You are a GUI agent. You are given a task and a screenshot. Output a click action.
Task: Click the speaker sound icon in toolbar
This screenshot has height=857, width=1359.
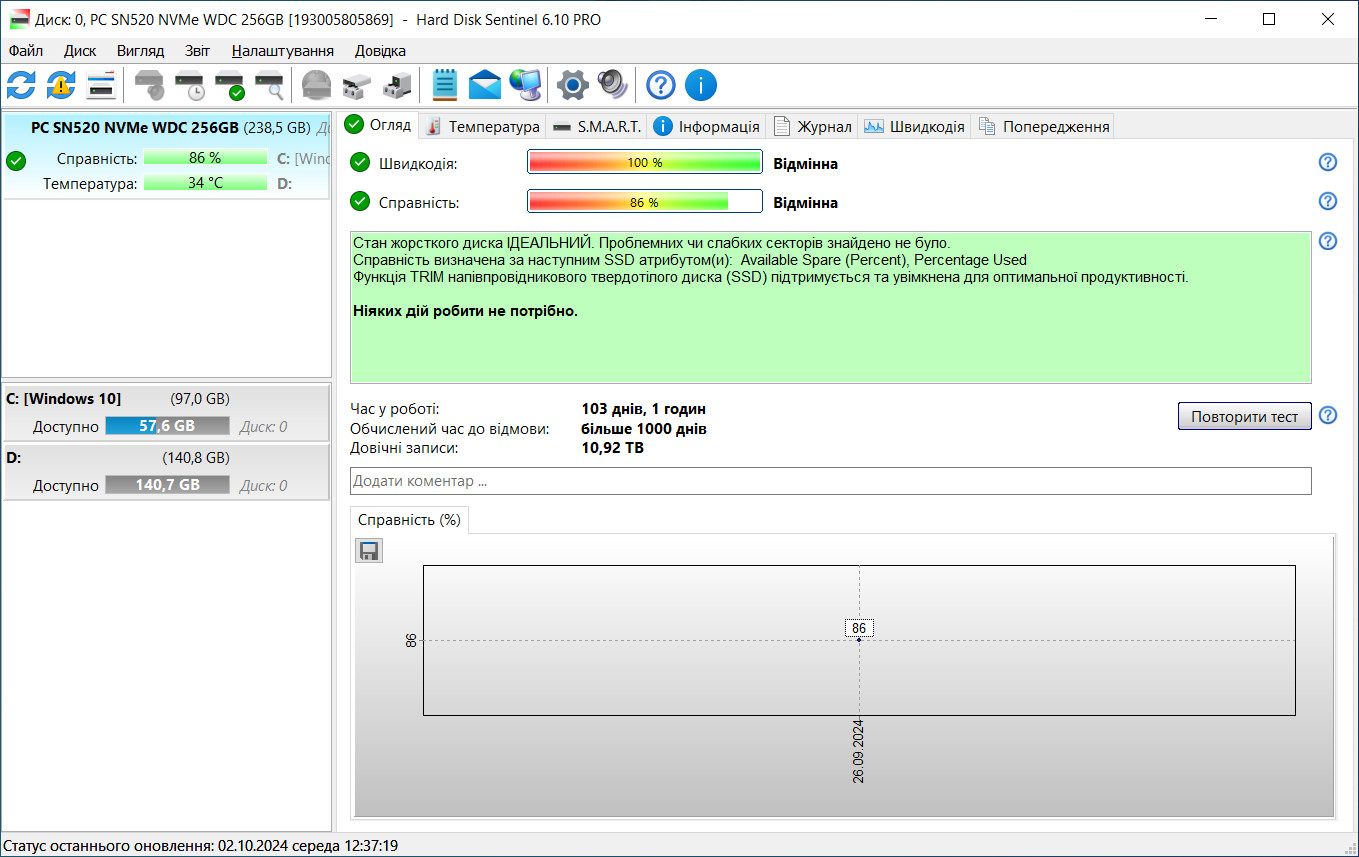coord(612,86)
